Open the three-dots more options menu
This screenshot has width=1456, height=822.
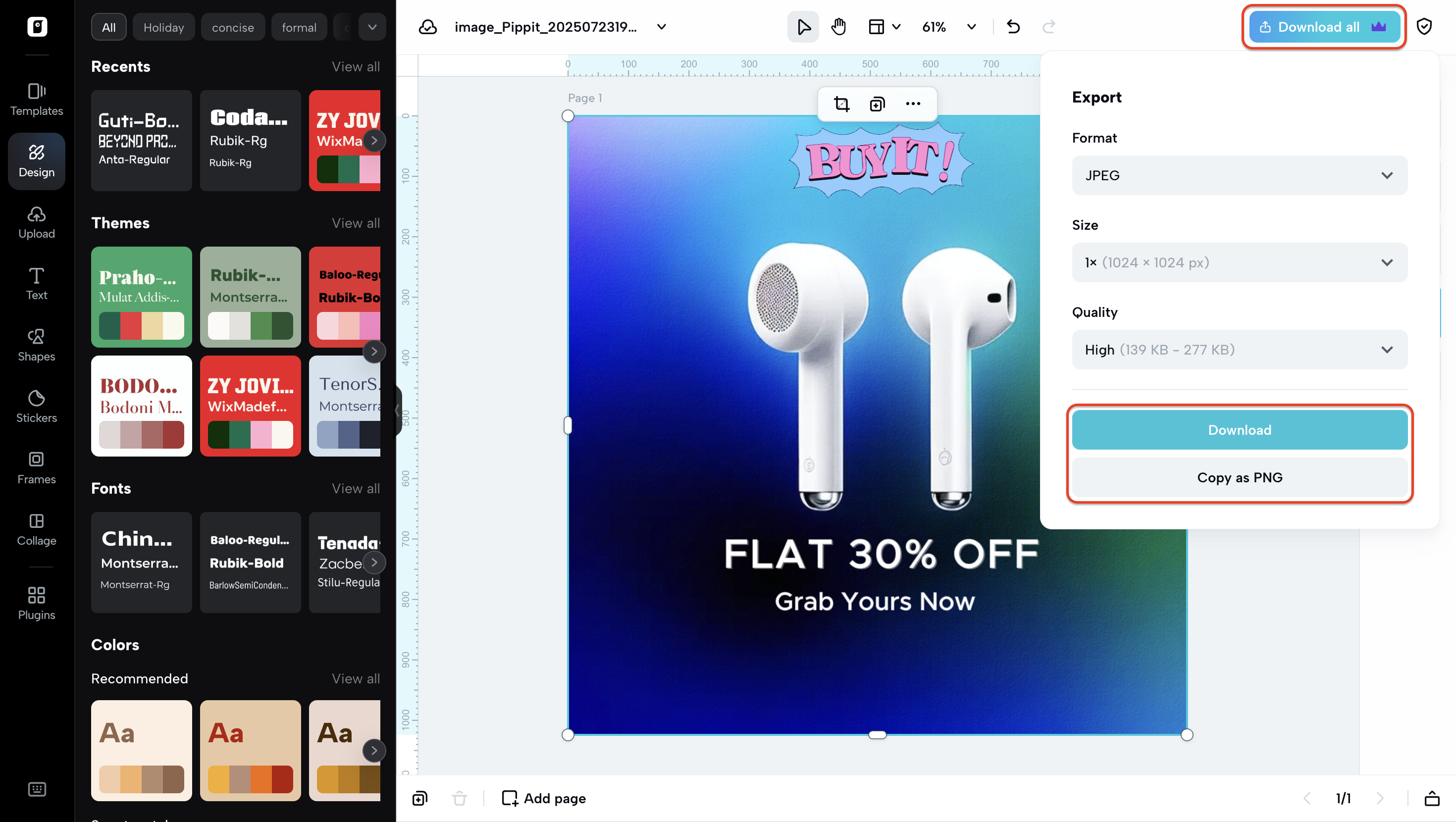tap(913, 104)
